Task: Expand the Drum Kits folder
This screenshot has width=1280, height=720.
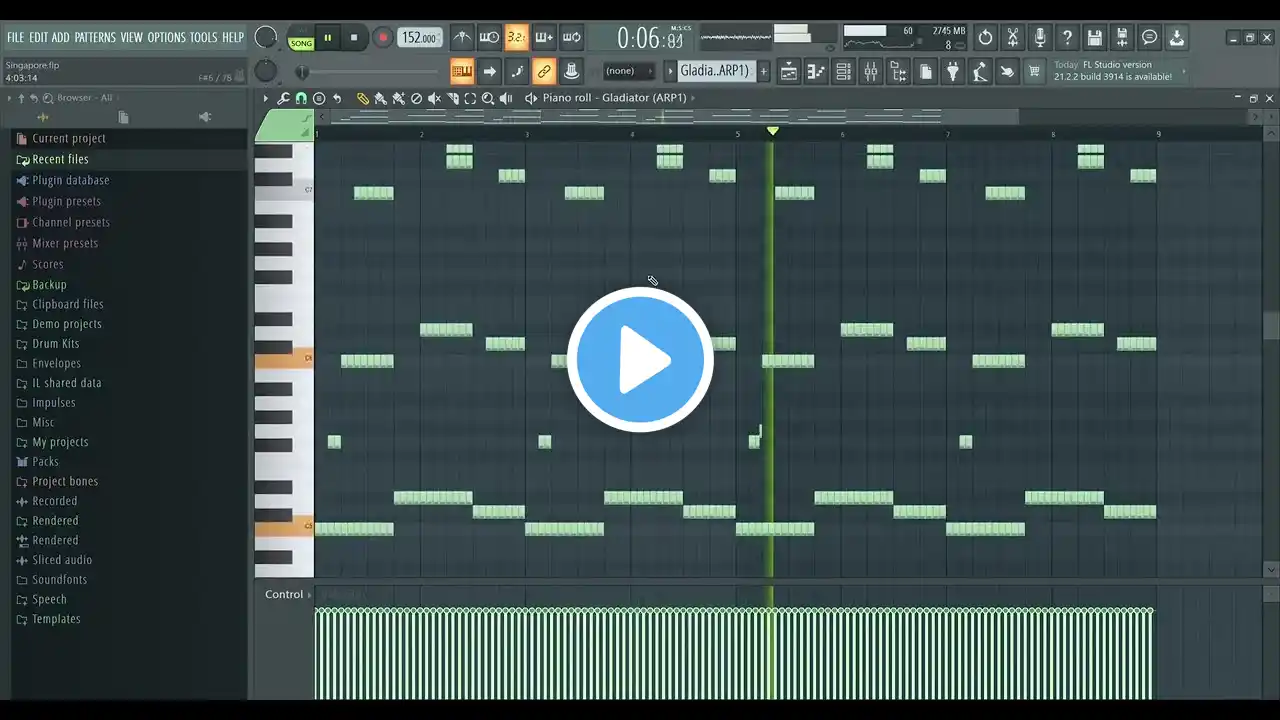Action: coord(55,343)
